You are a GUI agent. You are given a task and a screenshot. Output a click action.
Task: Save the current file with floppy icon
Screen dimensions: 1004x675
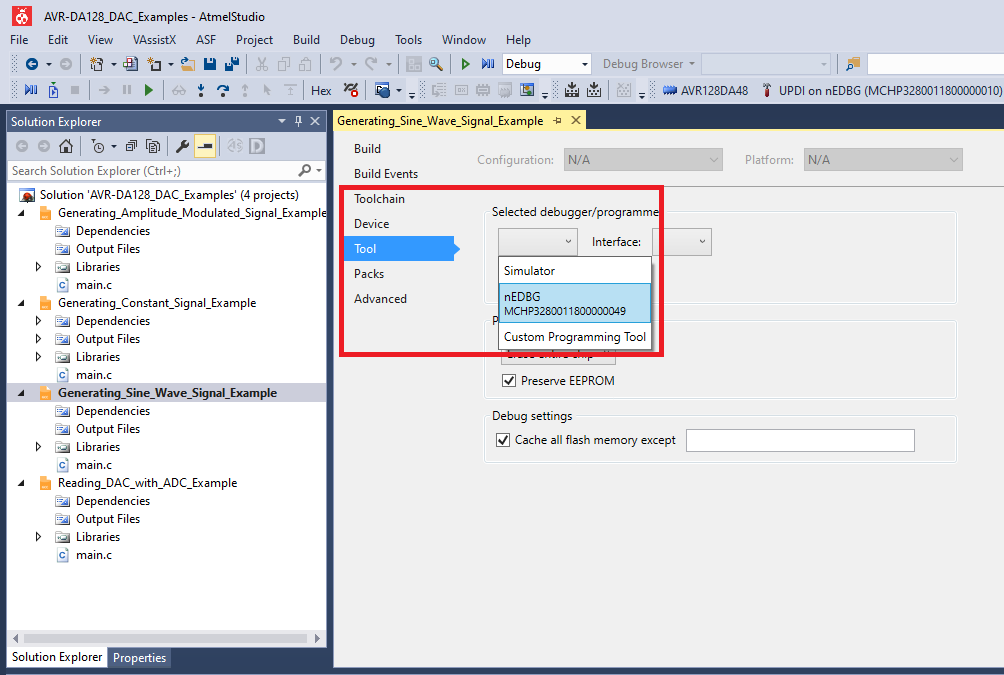pos(209,64)
